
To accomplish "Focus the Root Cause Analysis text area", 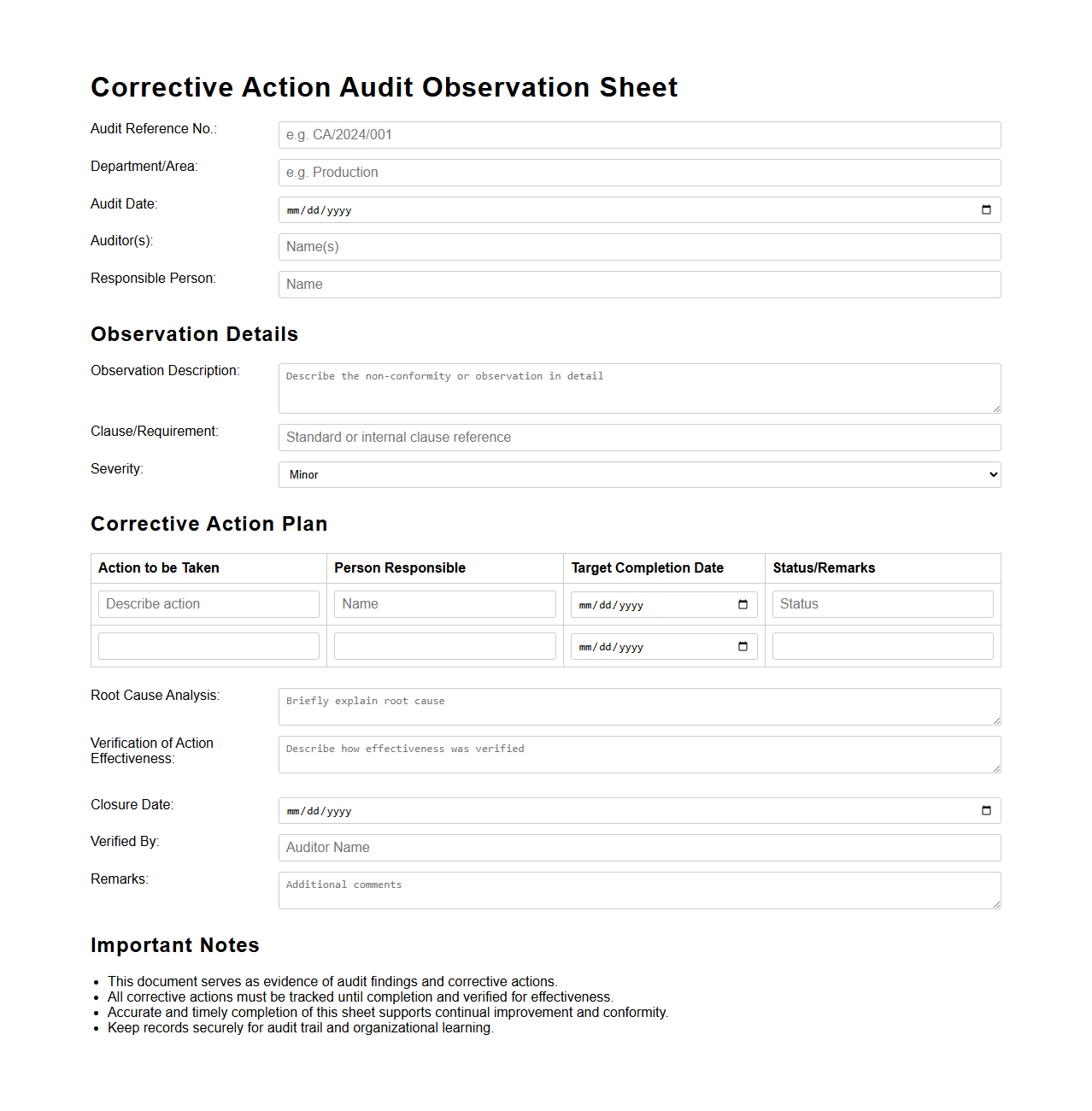I will pyautogui.click(x=639, y=707).
